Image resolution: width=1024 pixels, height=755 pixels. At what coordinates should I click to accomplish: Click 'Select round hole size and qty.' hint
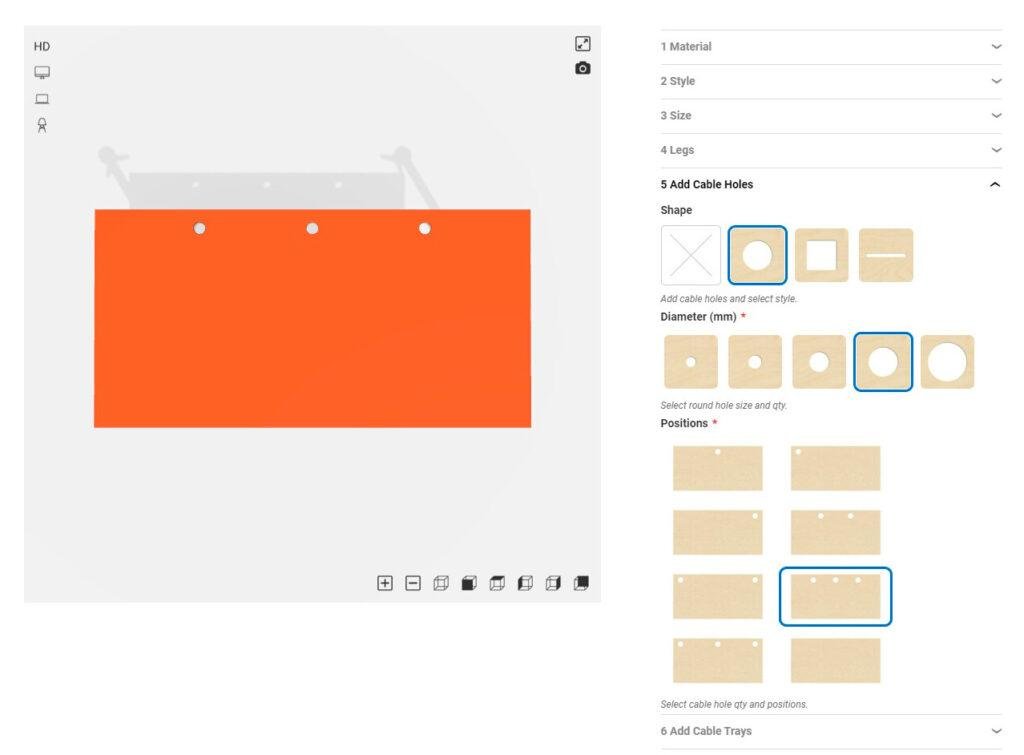click(x=724, y=405)
